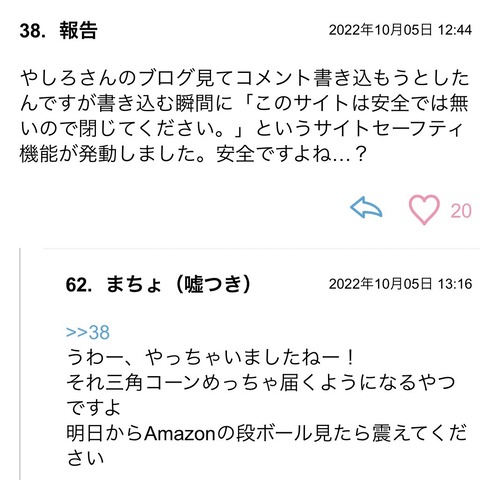Click the text 安全ですよね…？
This screenshot has height=480, width=480.
tap(292, 154)
